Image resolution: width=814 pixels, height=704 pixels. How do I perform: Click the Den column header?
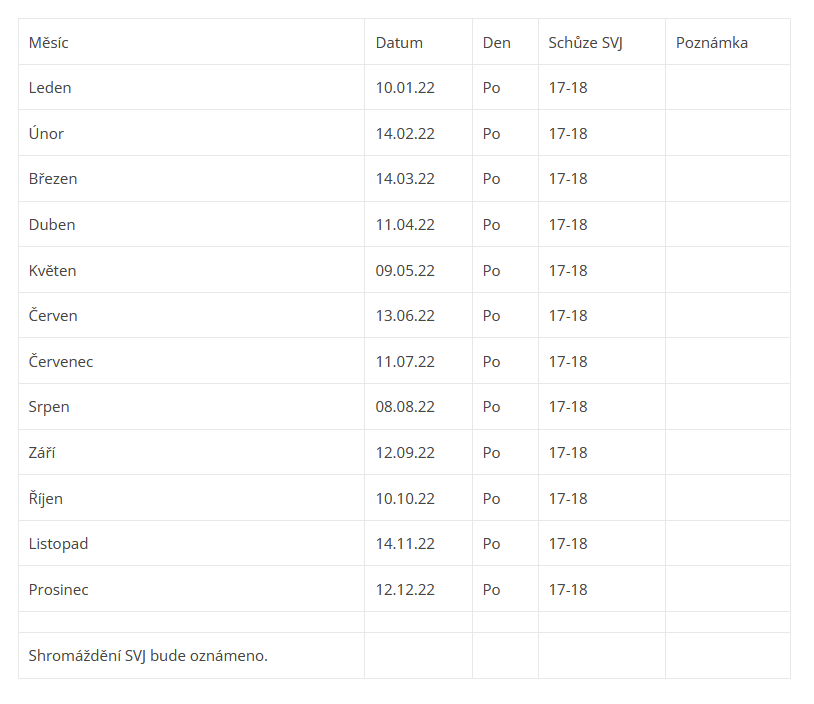[496, 43]
